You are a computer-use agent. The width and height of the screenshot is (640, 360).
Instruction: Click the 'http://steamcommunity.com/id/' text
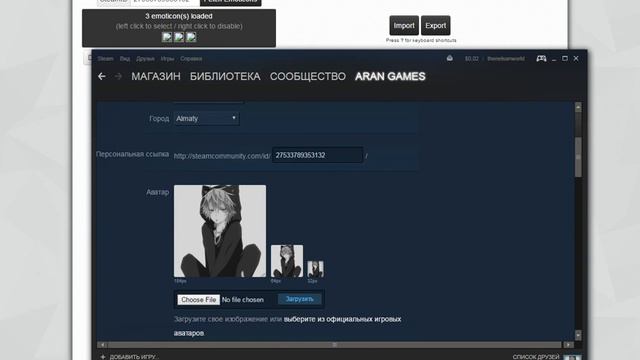[222, 156]
